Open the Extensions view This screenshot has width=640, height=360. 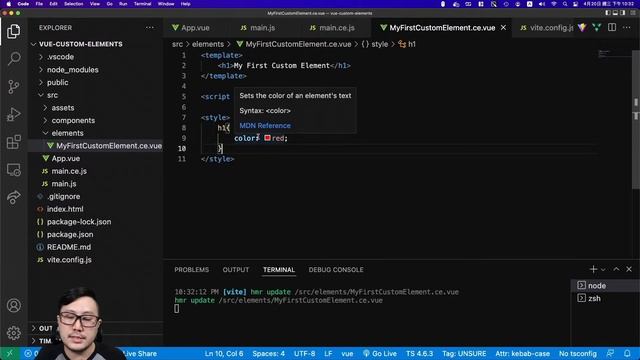pos(13,142)
